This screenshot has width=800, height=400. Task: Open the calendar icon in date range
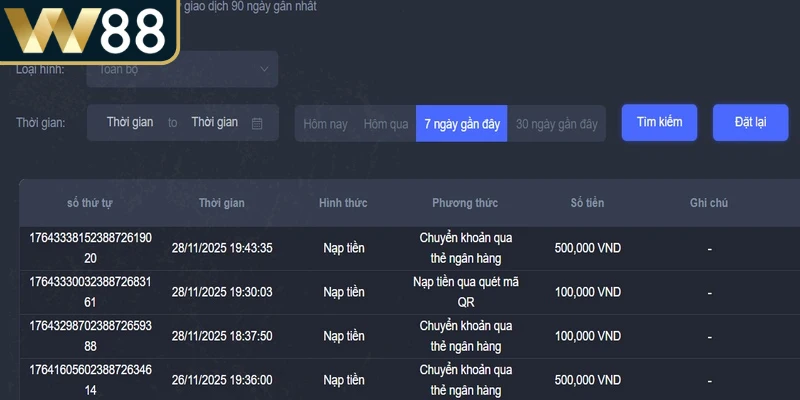click(x=257, y=123)
